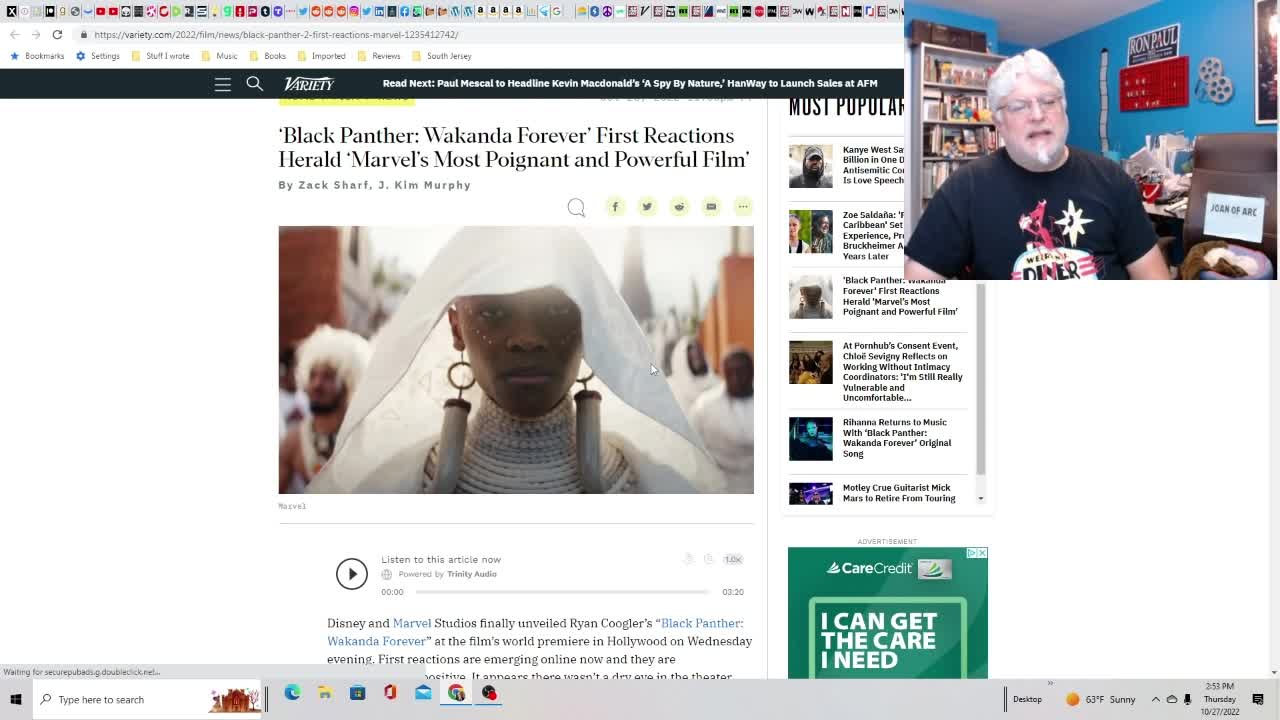Play the article audio

click(352, 574)
